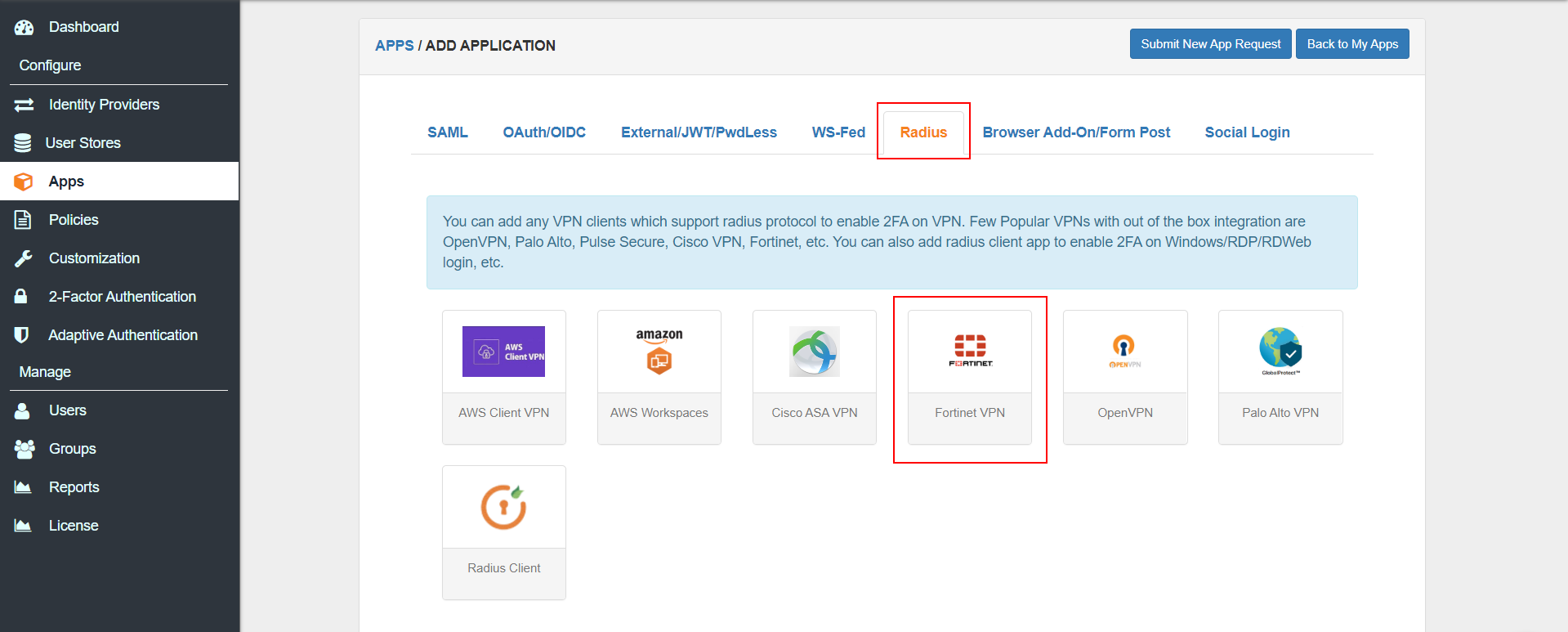Click the orange Apps cube icon
Viewport: 1568px width, 632px height.
pos(24,182)
